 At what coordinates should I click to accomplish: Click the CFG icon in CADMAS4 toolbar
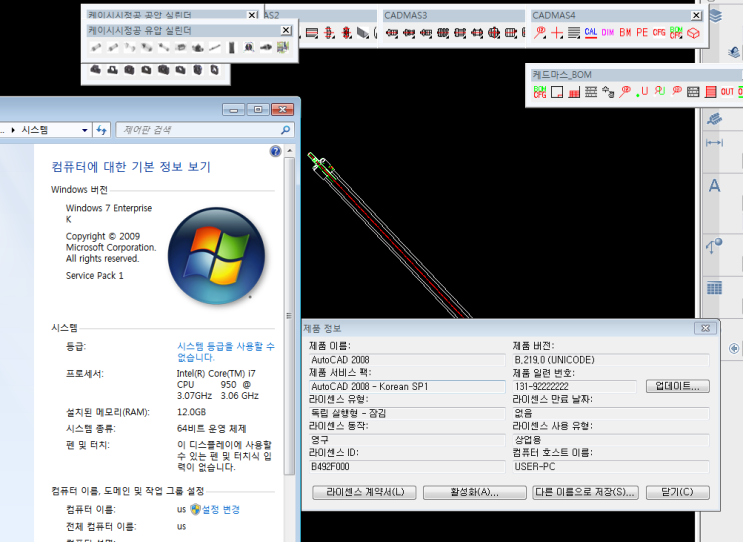pos(659,33)
